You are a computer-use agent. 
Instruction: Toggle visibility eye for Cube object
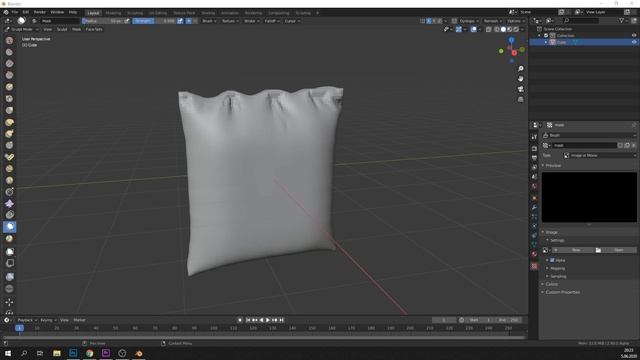(634, 42)
